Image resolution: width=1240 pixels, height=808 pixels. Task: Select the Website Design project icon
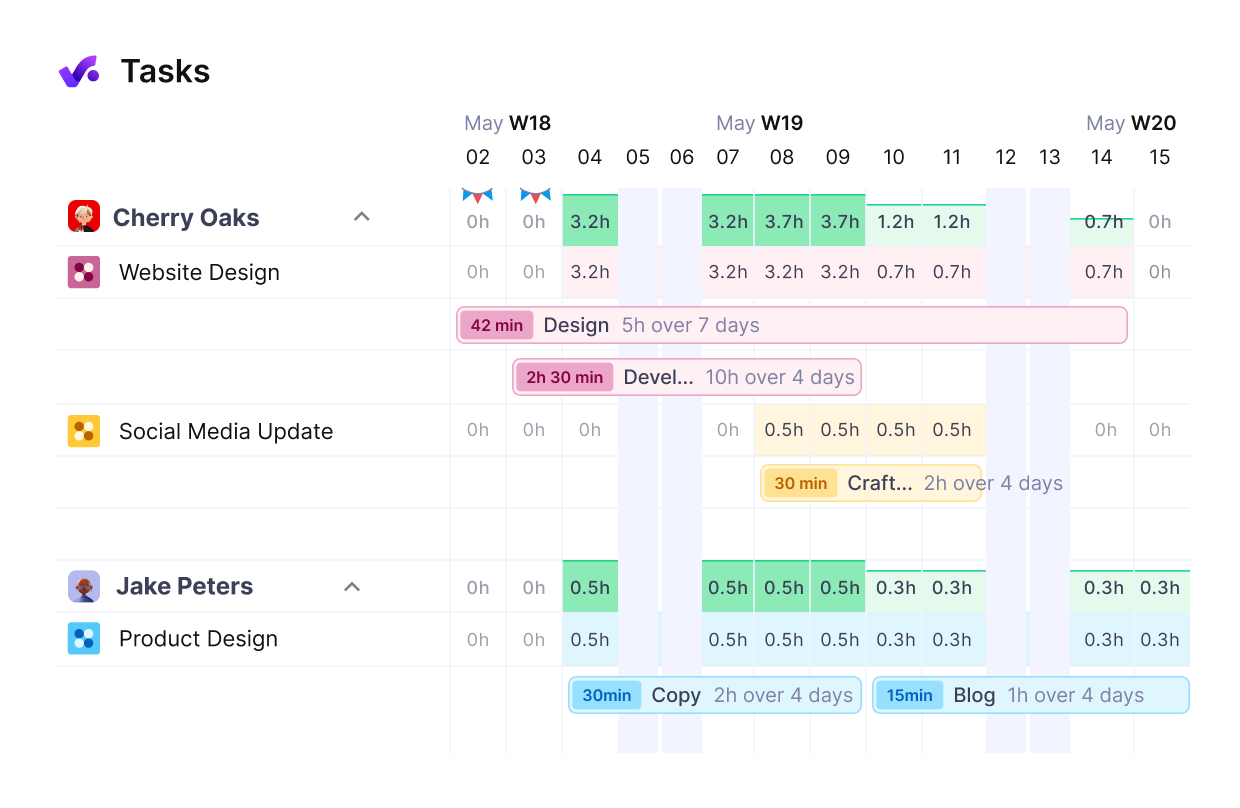click(x=84, y=272)
